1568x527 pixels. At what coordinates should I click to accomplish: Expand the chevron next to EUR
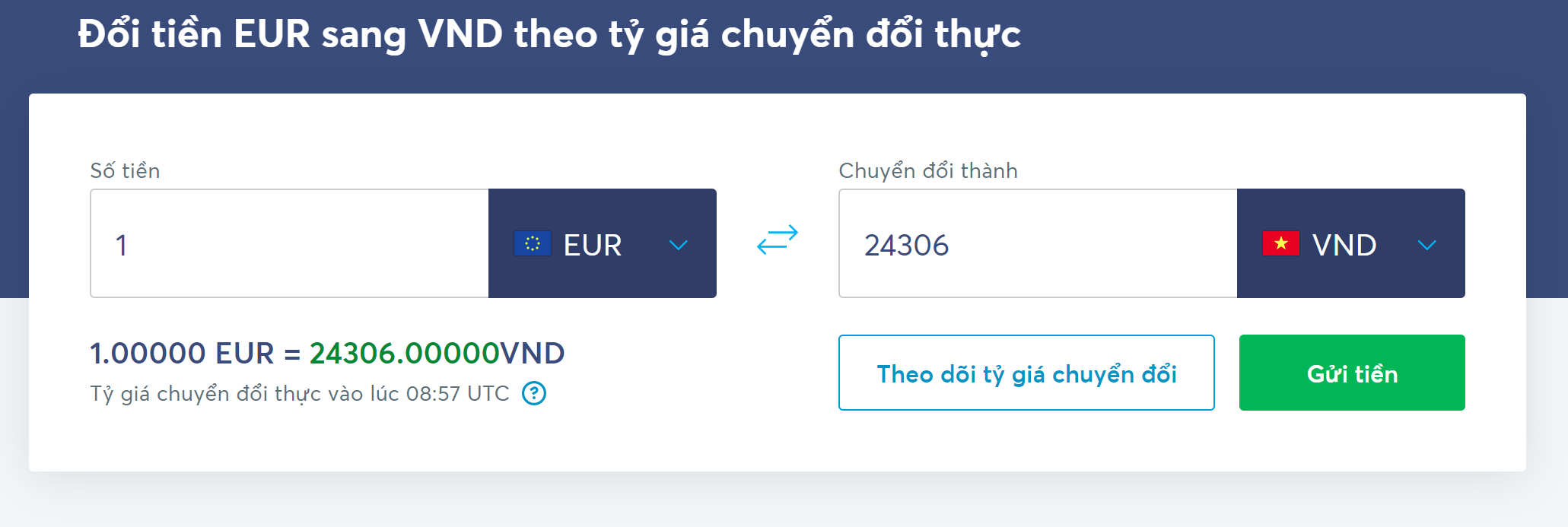tap(677, 245)
